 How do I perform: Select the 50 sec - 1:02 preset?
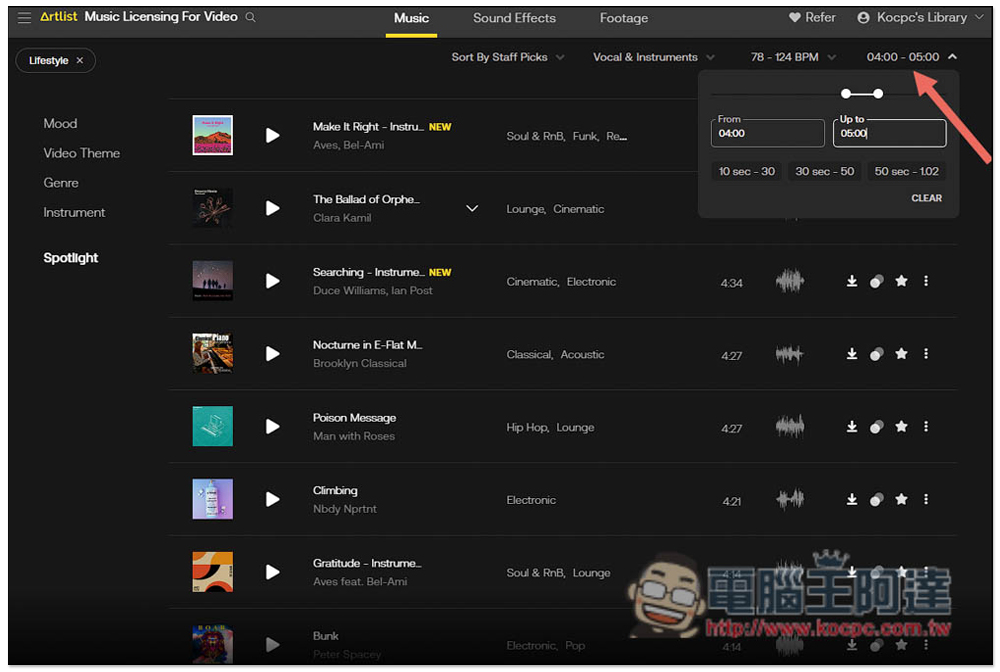(x=906, y=171)
